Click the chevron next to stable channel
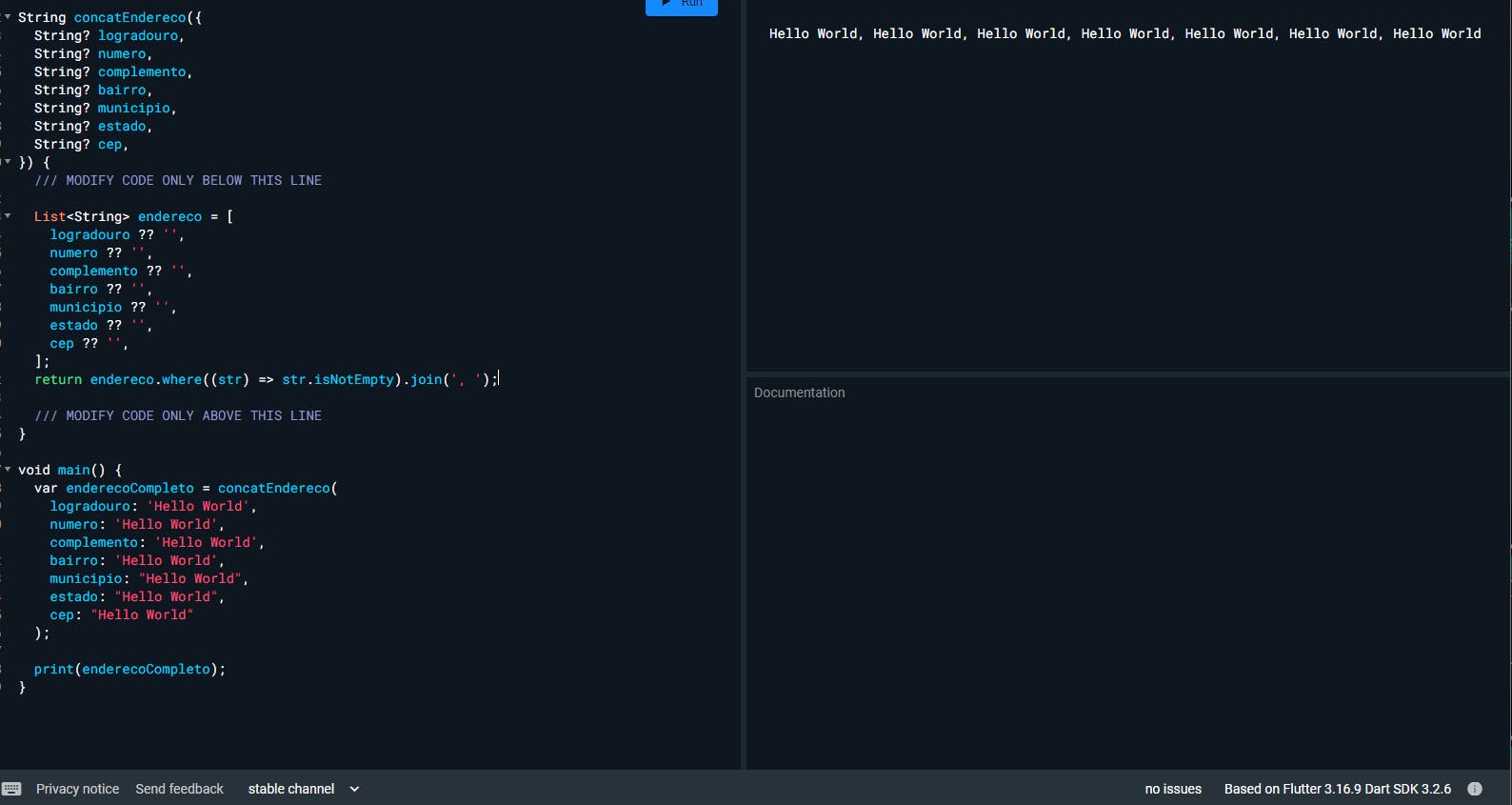This screenshot has height=805, width=1512. pos(354,789)
